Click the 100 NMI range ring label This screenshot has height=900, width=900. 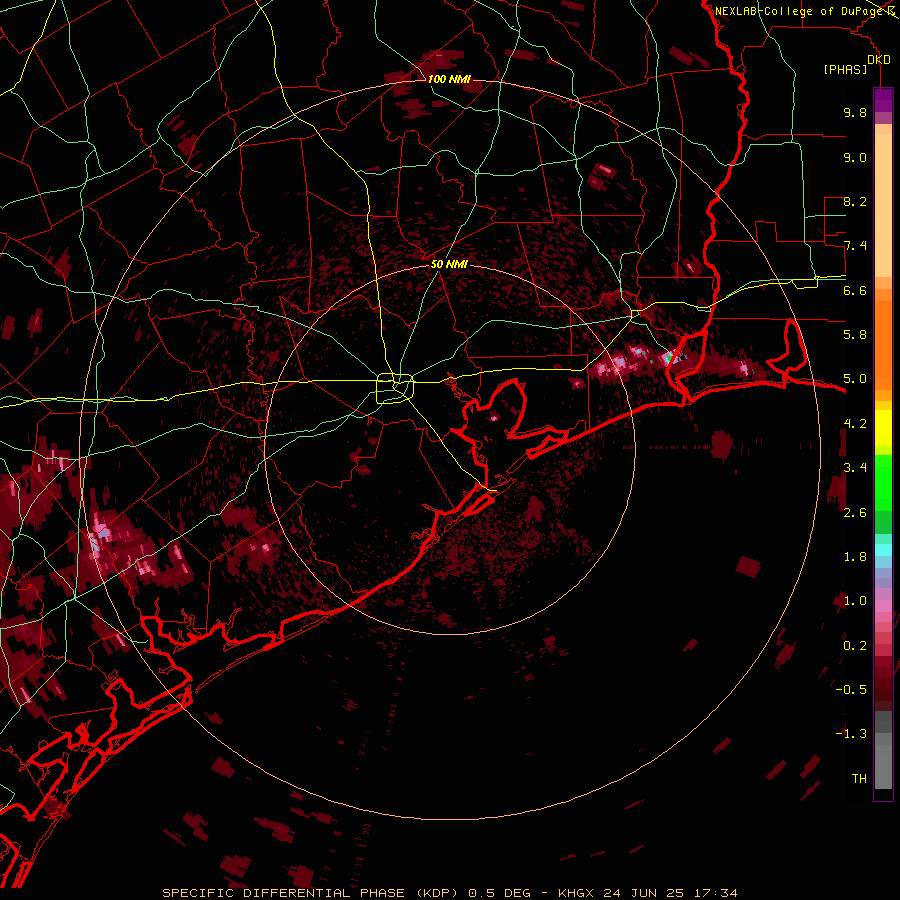tap(449, 79)
